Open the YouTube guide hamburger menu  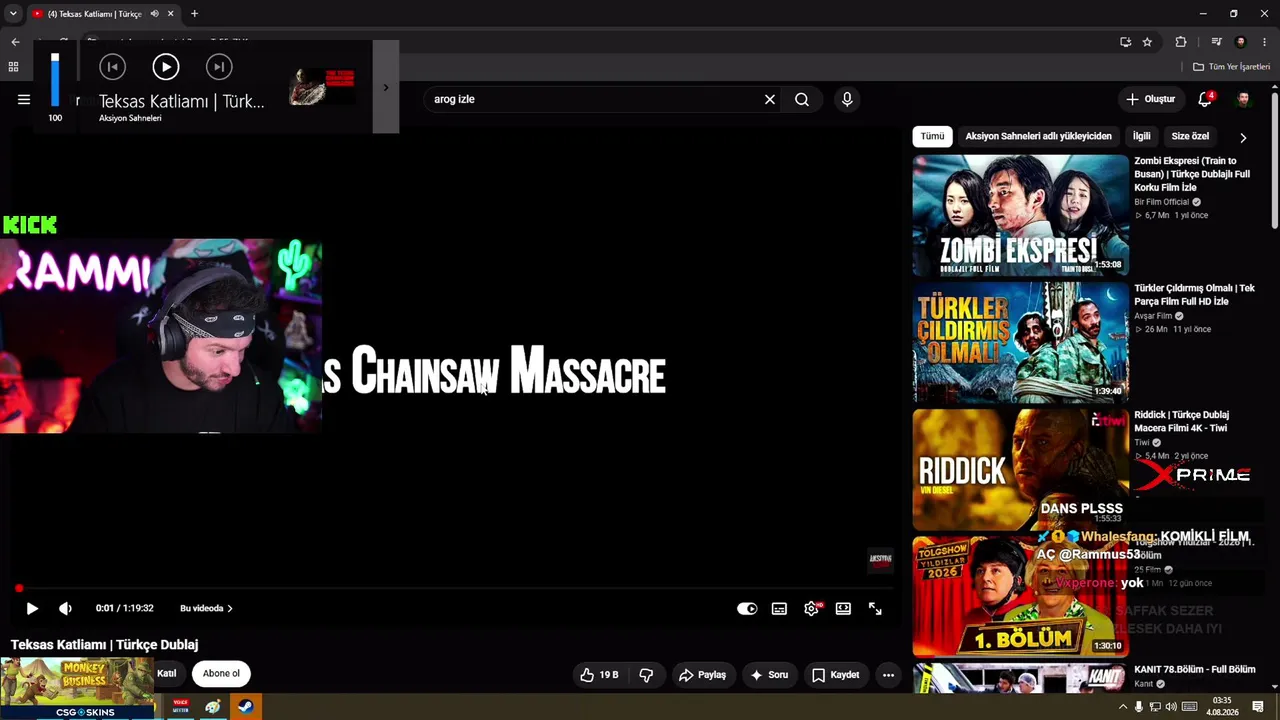point(24,99)
